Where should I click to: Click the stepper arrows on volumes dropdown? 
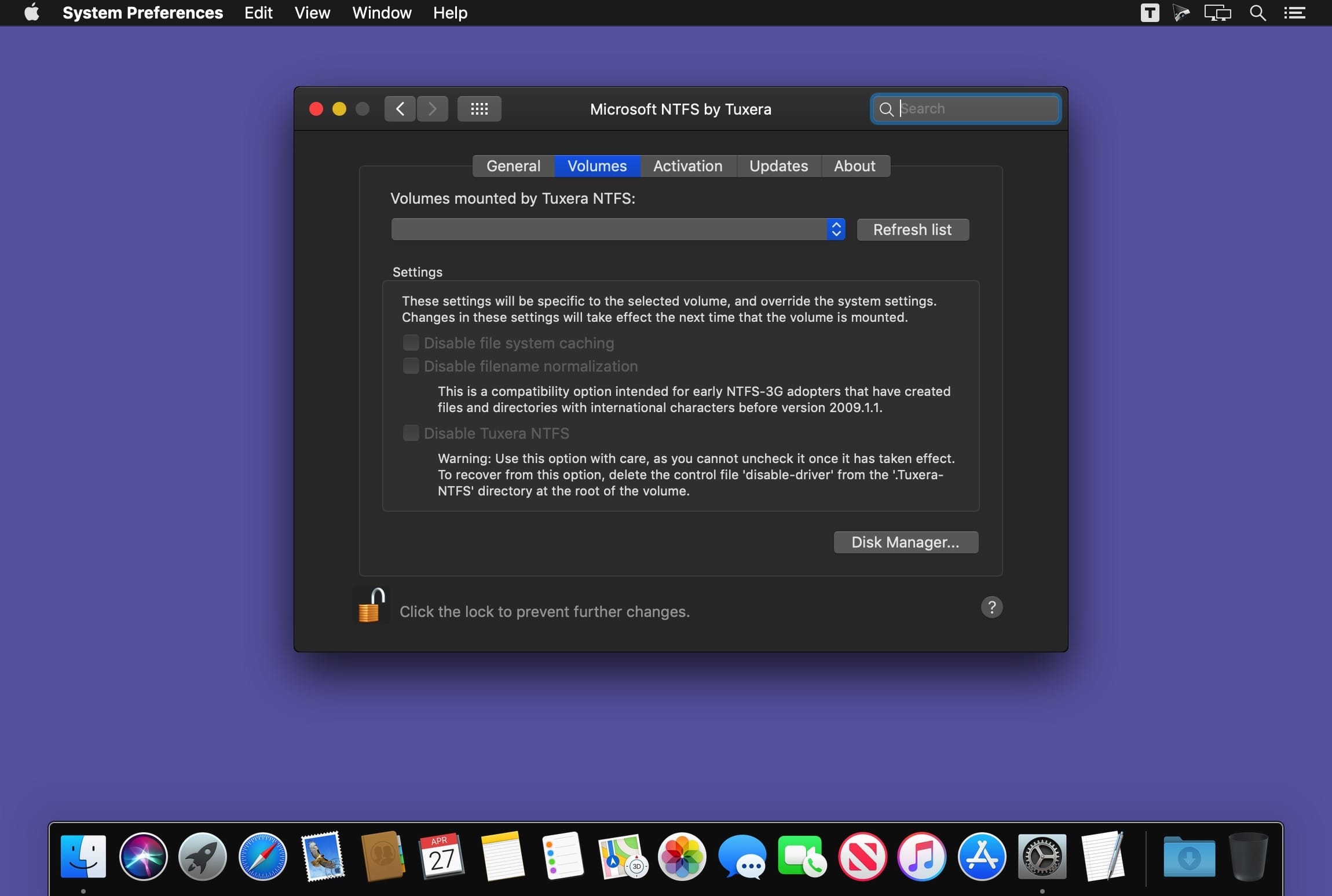pyautogui.click(x=835, y=229)
